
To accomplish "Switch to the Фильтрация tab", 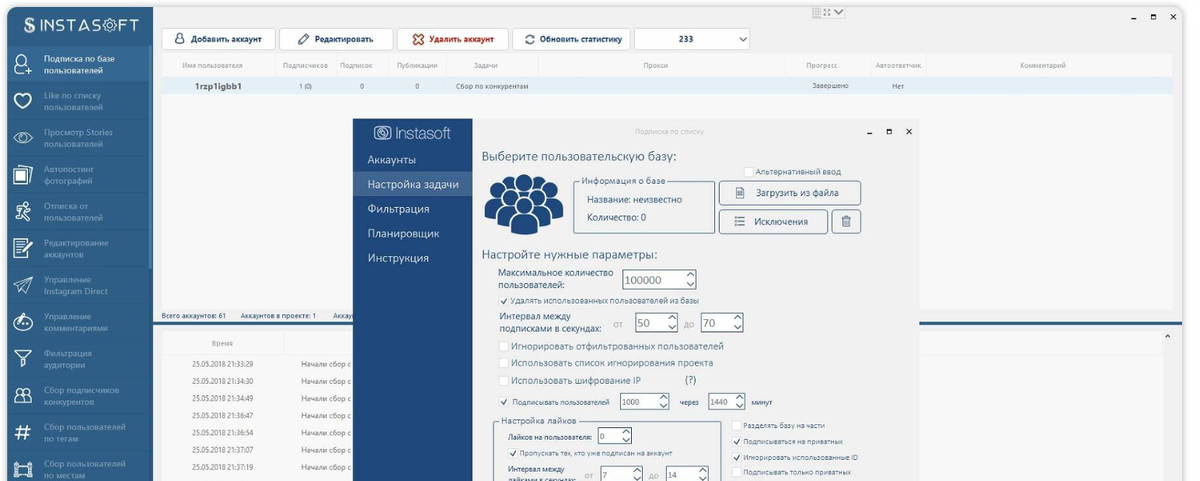I will (x=398, y=209).
